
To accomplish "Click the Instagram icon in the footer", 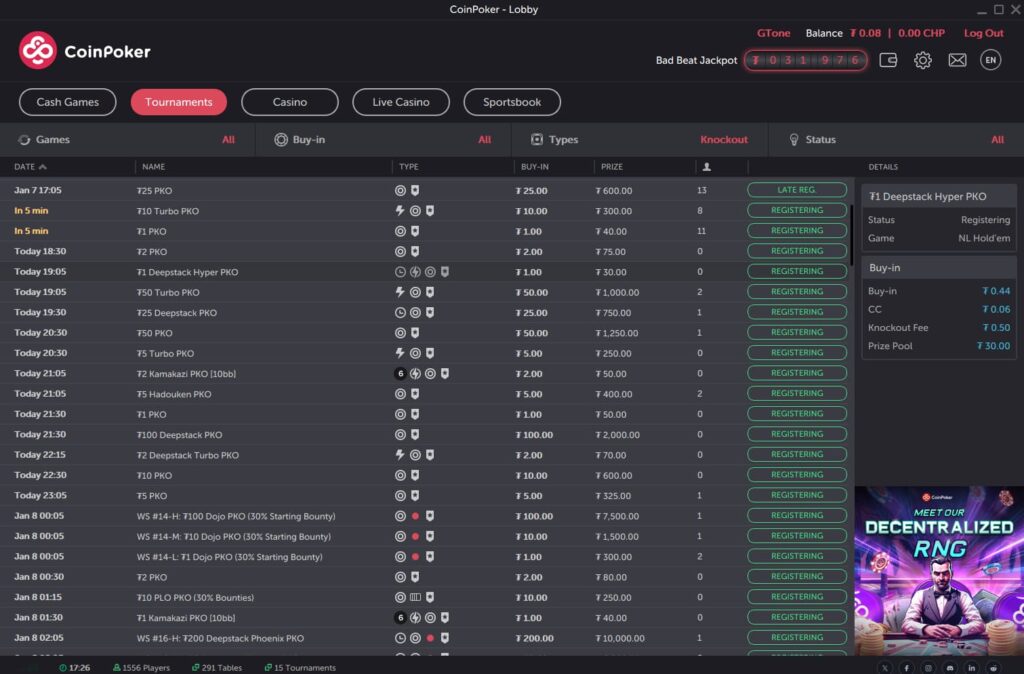I will point(928,667).
